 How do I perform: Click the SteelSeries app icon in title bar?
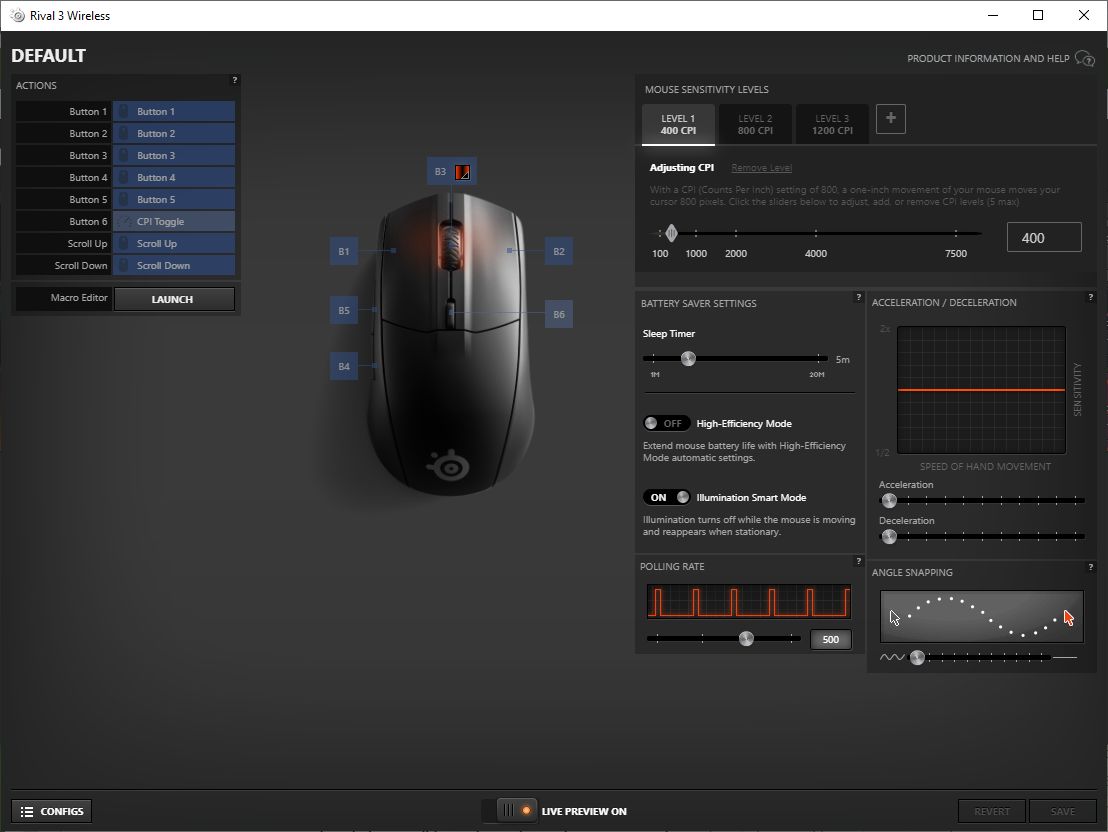pos(17,16)
